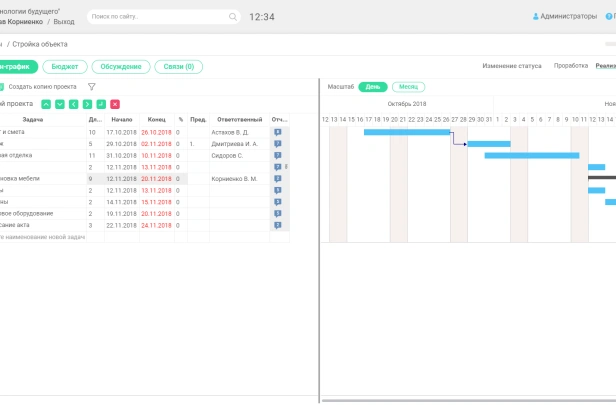This screenshot has height=405, width=616.
Task: Set timeline scale to Месяц
Action: [408, 87]
